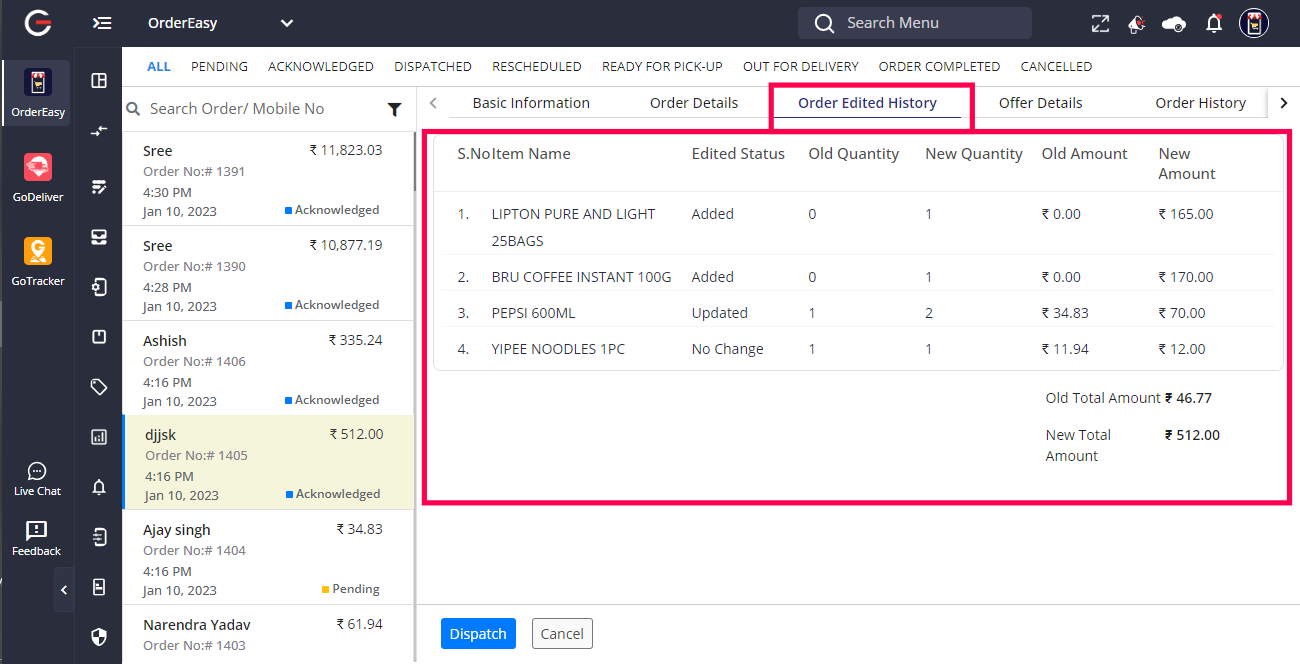Click the export list sidebar icon
The width and height of the screenshot is (1300, 664).
[99, 538]
